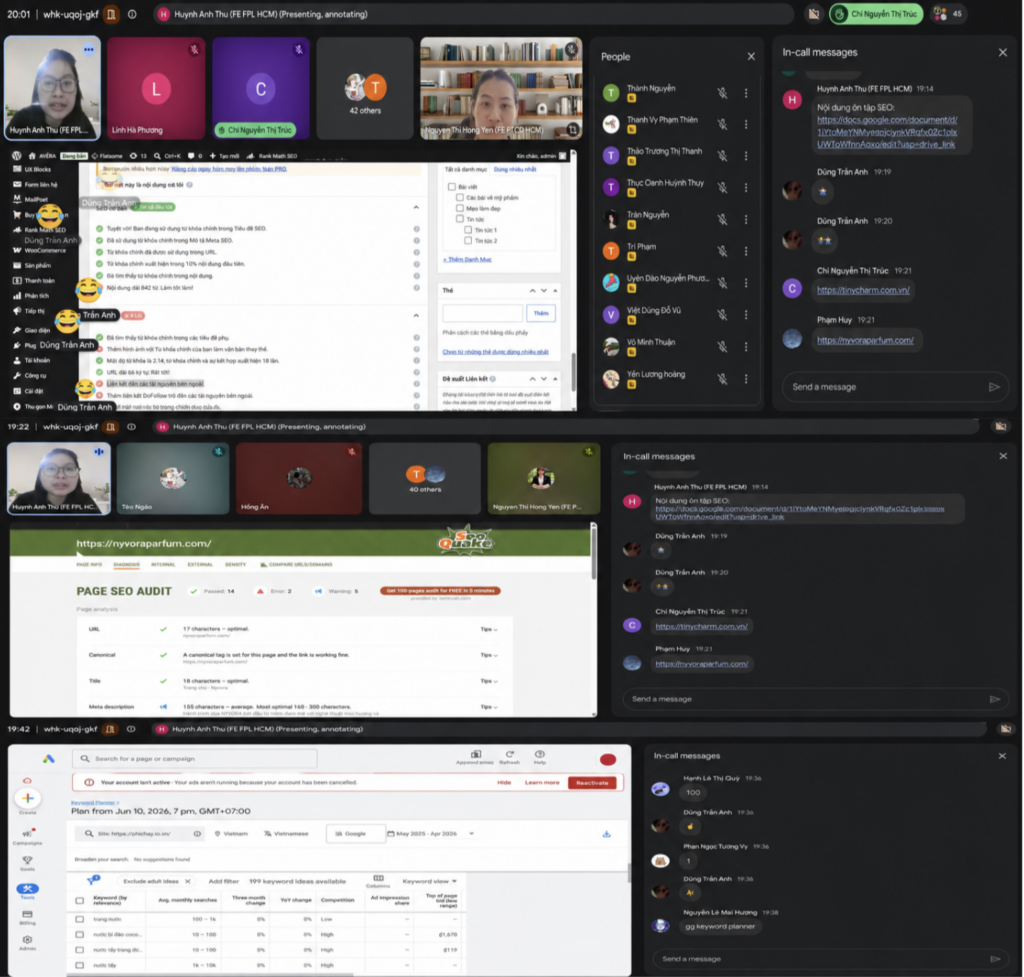1024x977 pixels.
Task: Switch to the DIAGNOSIS tab in SEOquake
Action: 127,564
